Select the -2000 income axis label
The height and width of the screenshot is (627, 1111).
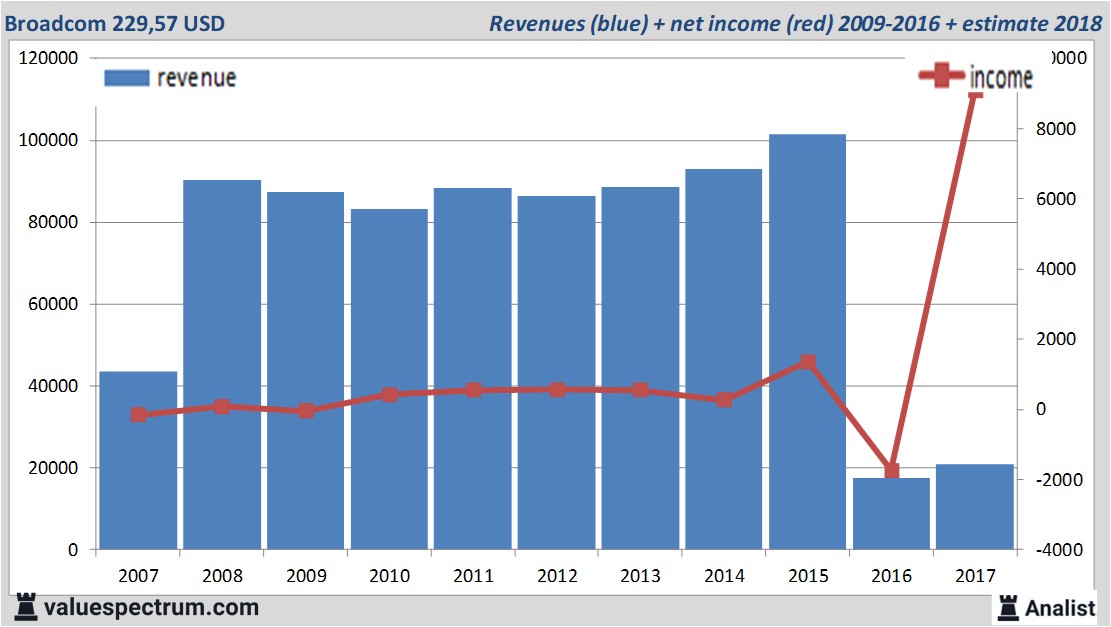1059,480
